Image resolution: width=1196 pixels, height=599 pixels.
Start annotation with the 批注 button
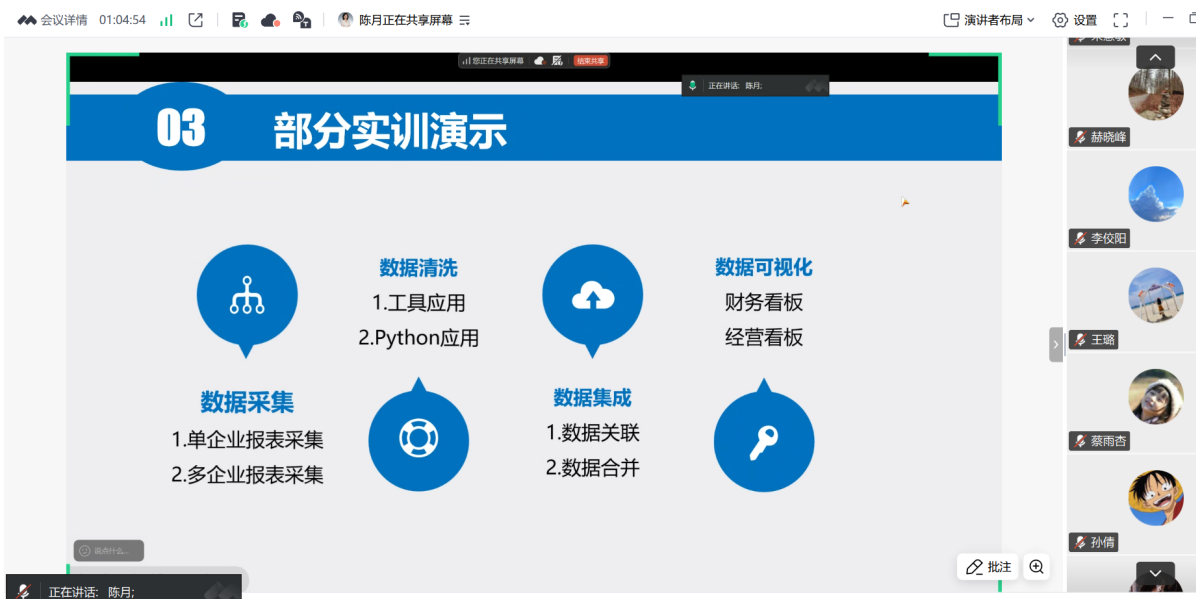point(987,566)
